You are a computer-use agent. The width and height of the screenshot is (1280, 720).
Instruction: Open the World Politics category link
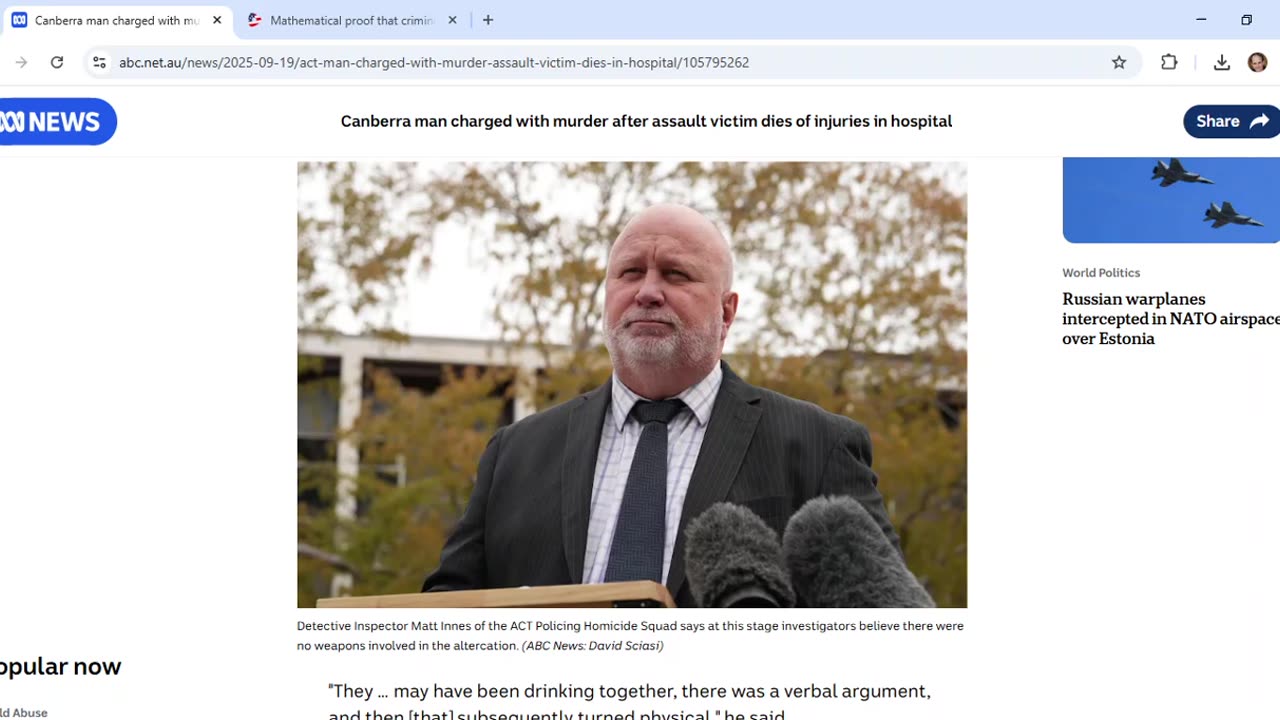click(x=1101, y=272)
